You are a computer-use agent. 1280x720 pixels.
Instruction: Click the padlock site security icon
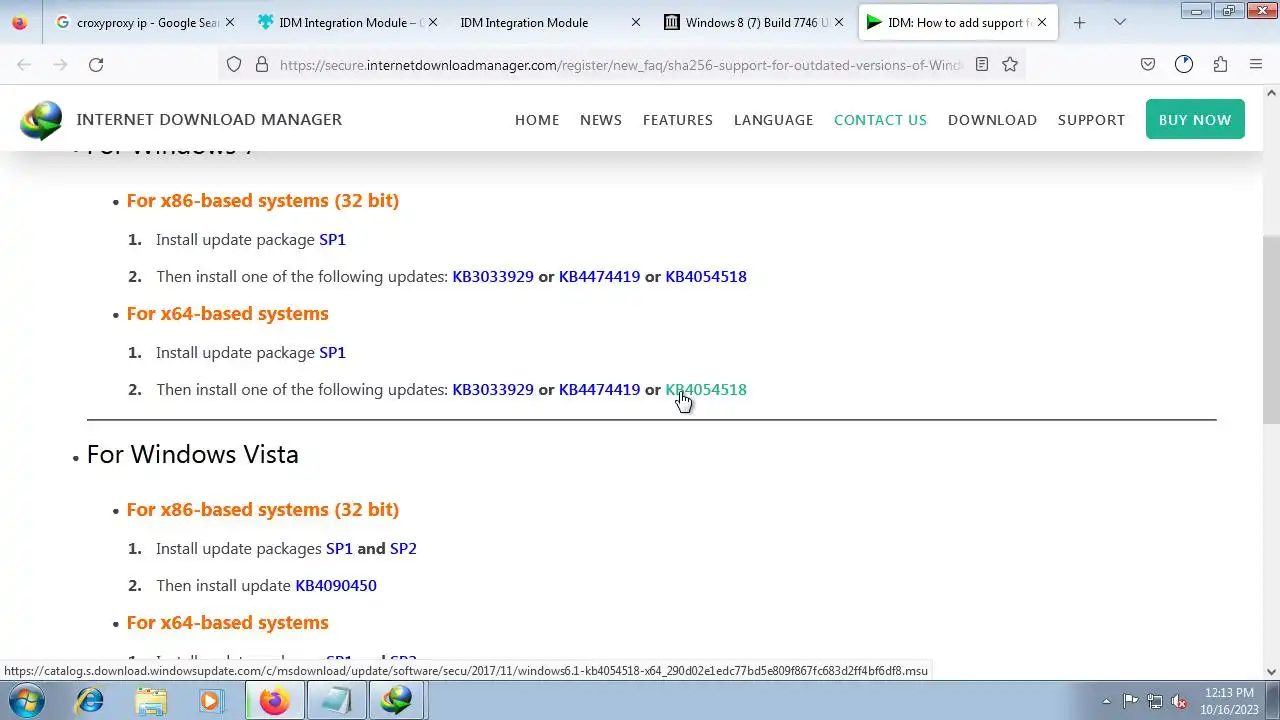point(262,64)
